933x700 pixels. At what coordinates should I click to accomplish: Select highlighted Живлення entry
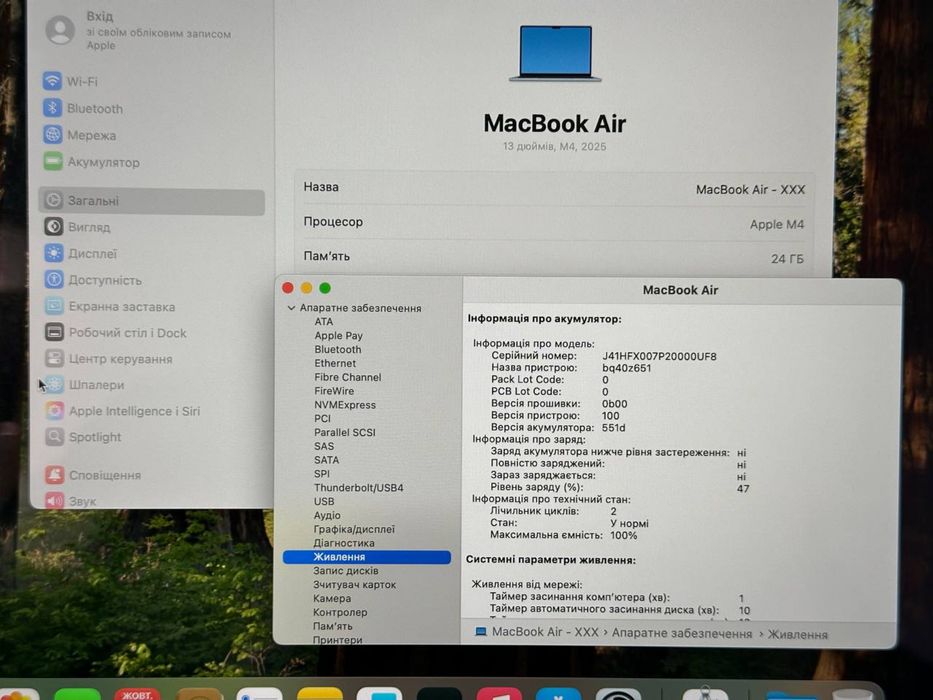coord(367,557)
